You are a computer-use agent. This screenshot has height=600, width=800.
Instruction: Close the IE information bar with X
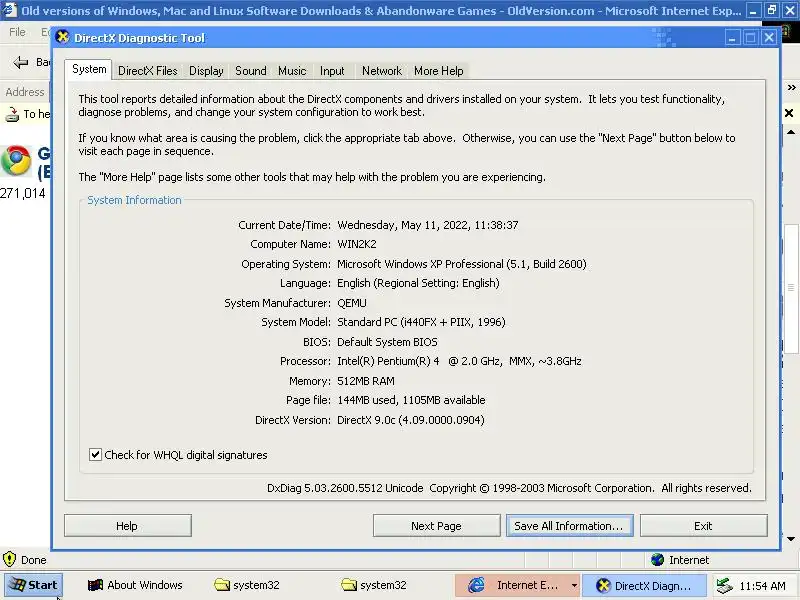coord(789,113)
